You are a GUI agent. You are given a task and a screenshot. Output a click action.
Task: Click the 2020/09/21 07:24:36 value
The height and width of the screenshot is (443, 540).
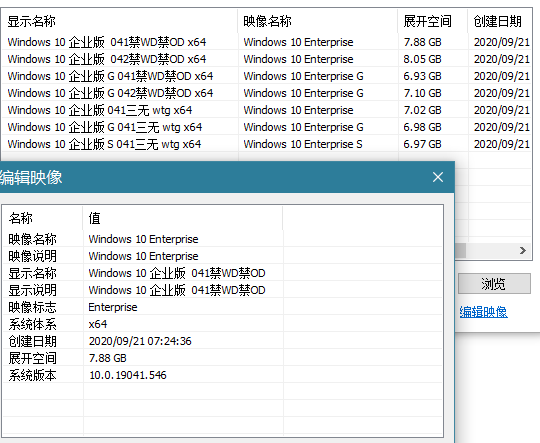140,341
